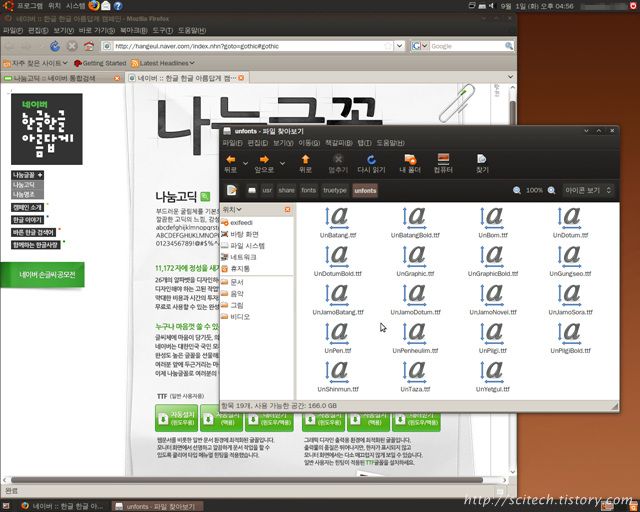640x512 pixels.
Task: Zoom in with the magnifier plus icon
Action: (x=551, y=190)
